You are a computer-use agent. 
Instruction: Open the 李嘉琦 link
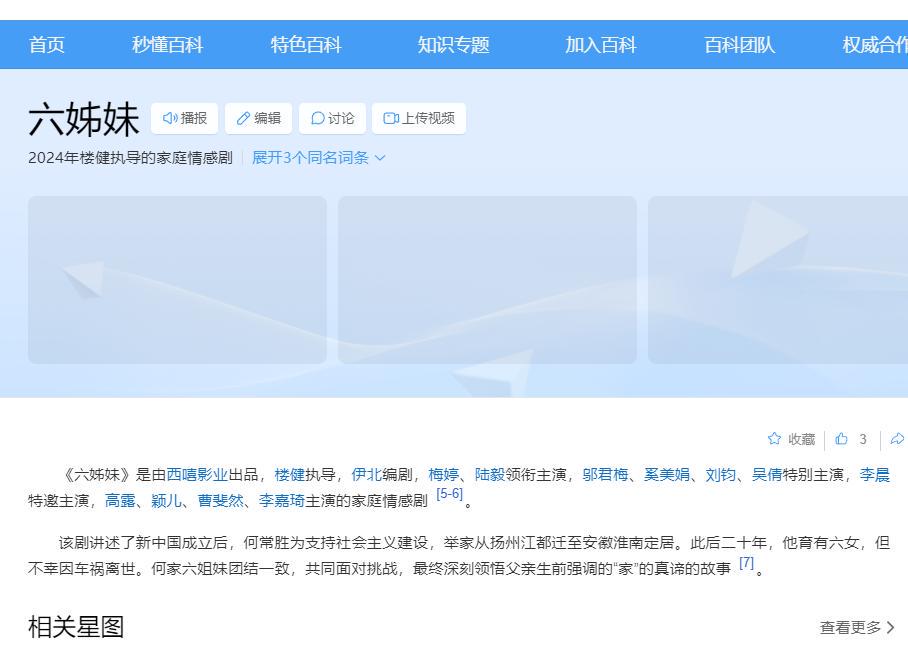[282, 500]
